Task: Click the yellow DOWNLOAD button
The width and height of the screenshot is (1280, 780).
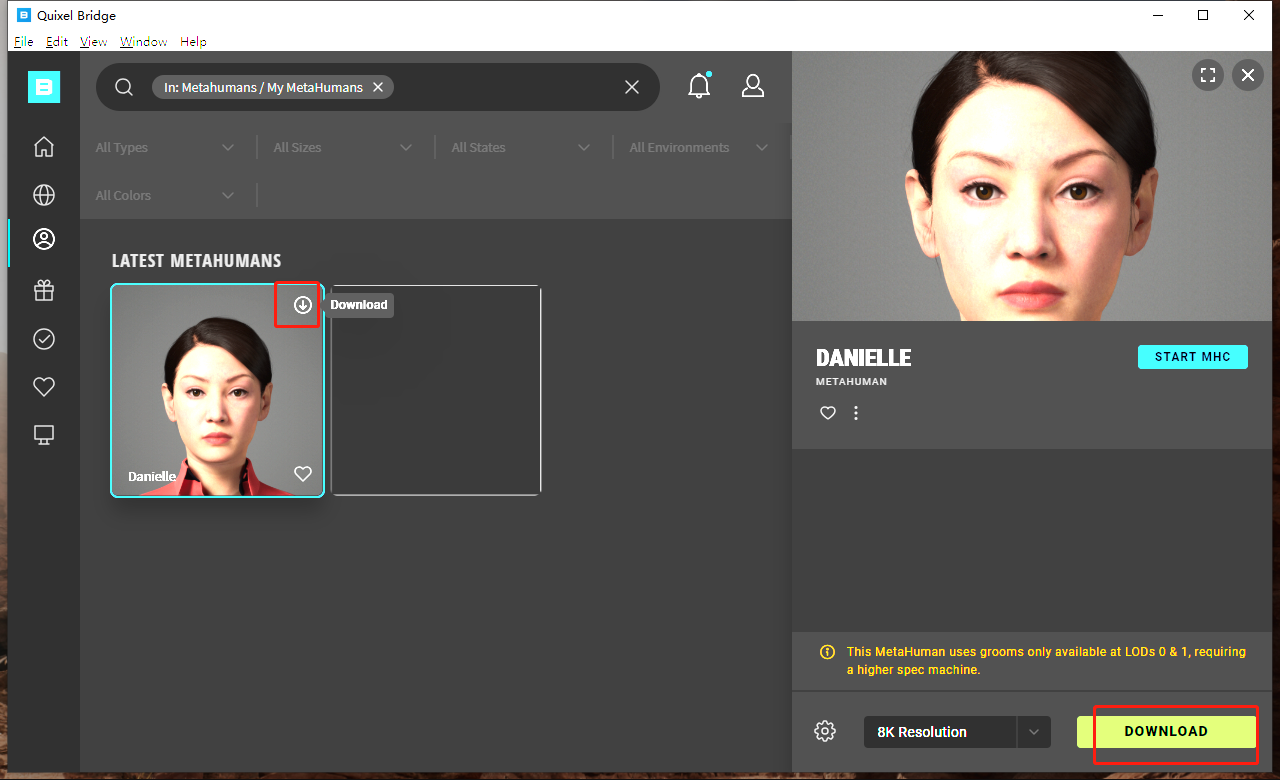Action: [1166, 732]
